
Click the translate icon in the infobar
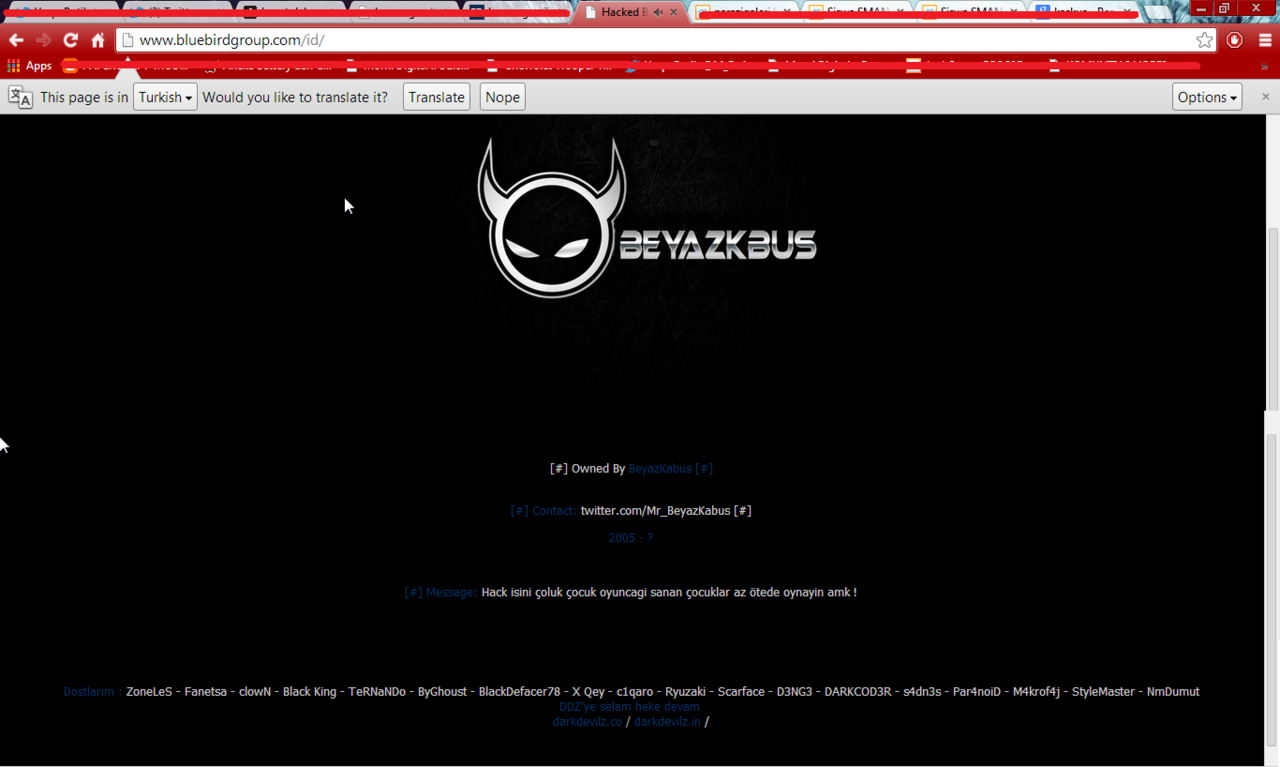pos(20,97)
